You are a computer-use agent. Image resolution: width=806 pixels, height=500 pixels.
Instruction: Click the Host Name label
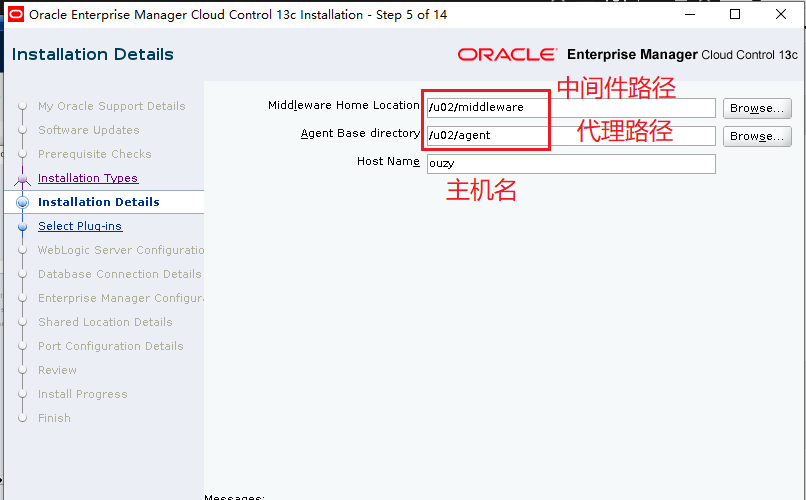pyautogui.click(x=388, y=161)
